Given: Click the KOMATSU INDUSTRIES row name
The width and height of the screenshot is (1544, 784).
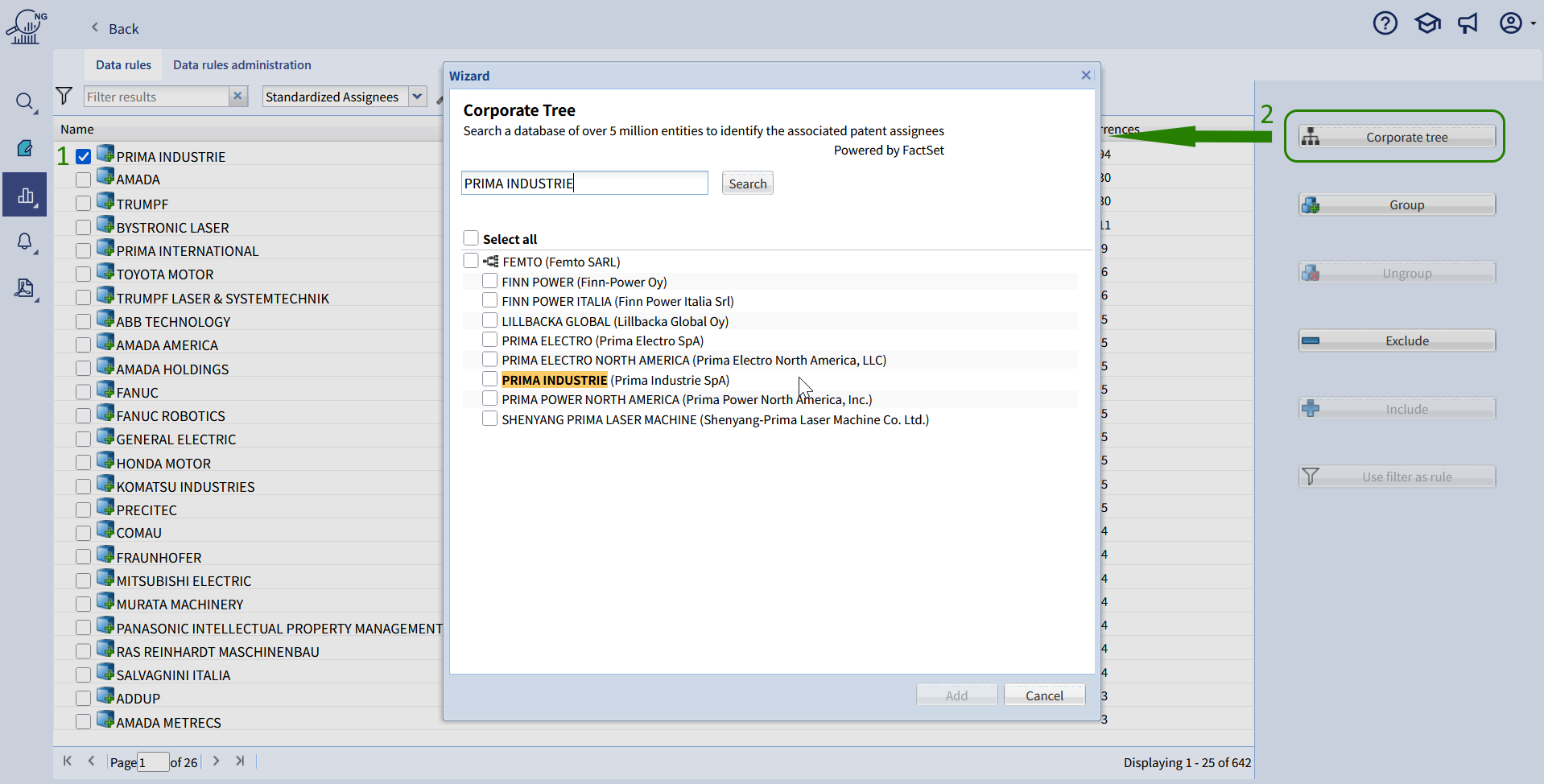Looking at the screenshot, I should click(x=185, y=487).
